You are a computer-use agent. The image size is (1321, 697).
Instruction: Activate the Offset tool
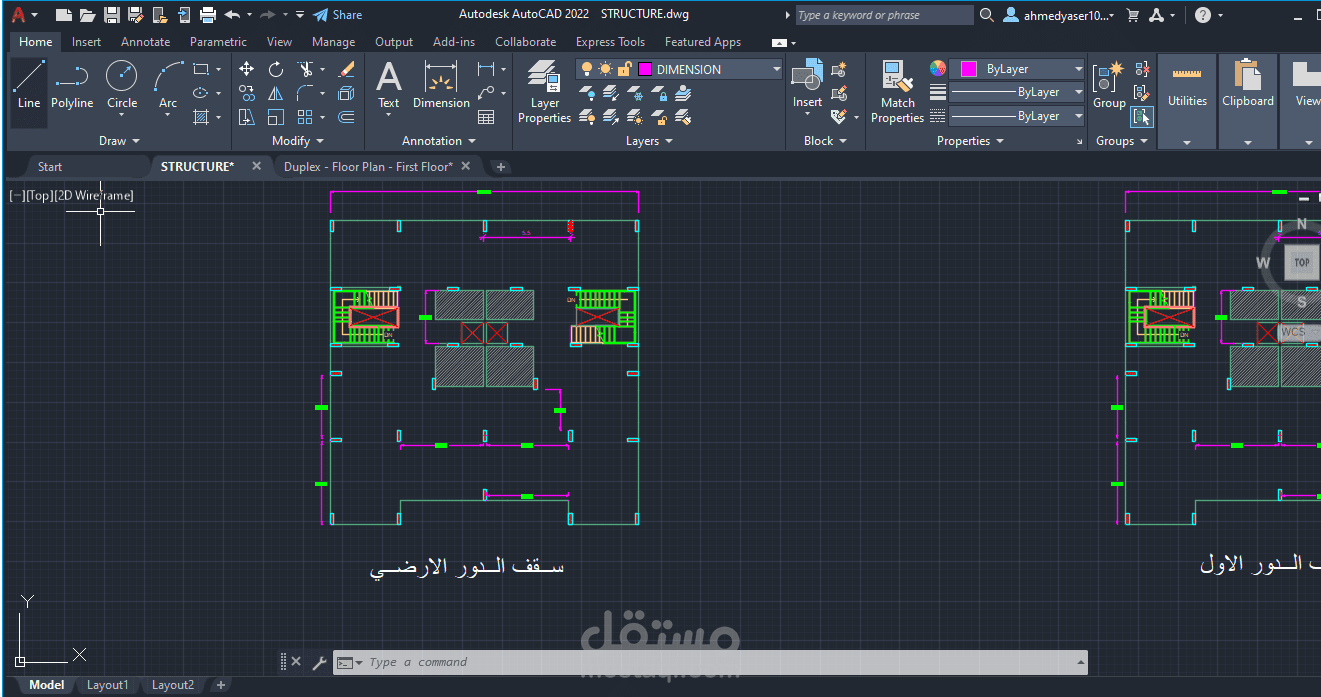pos(346,117)
